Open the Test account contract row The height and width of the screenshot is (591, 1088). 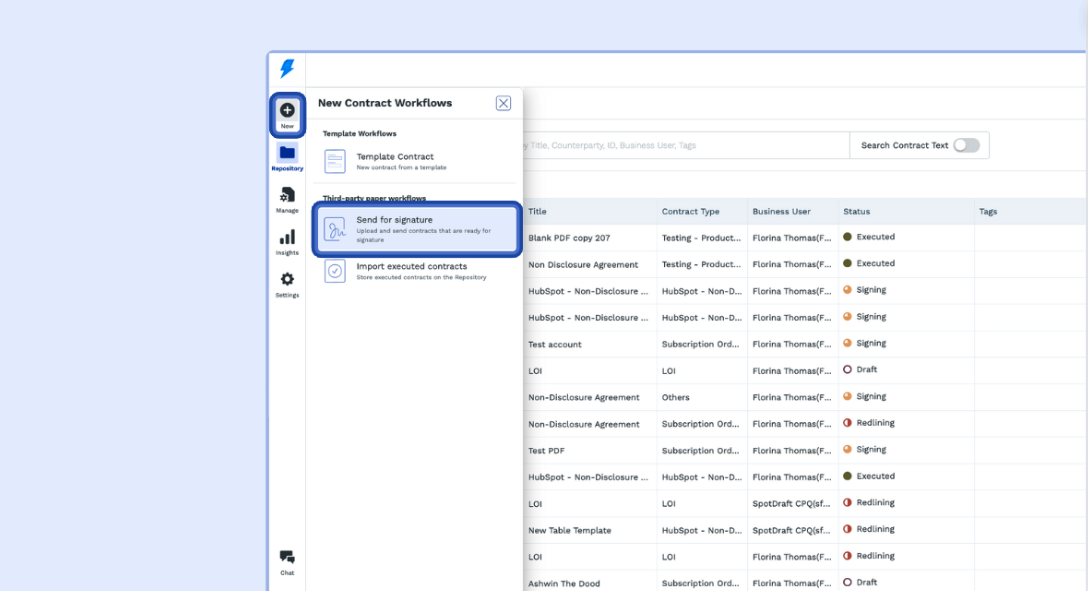pyautogui.click(x=555, y=344)
